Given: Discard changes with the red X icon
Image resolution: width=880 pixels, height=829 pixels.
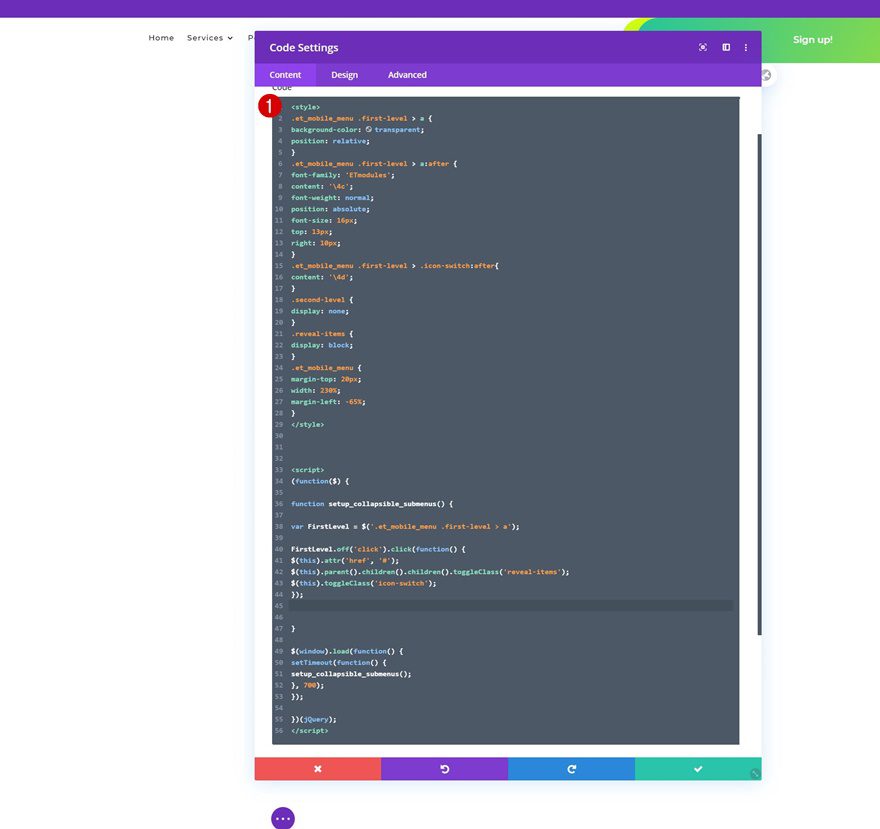Looking at the screenshot, I should click(317, 768).
